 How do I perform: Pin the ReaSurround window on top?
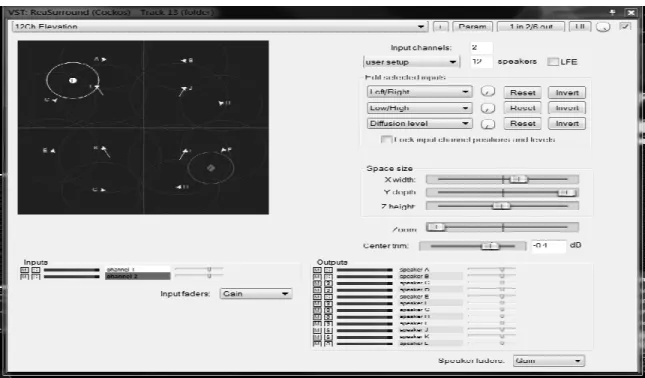coord(613,12)
